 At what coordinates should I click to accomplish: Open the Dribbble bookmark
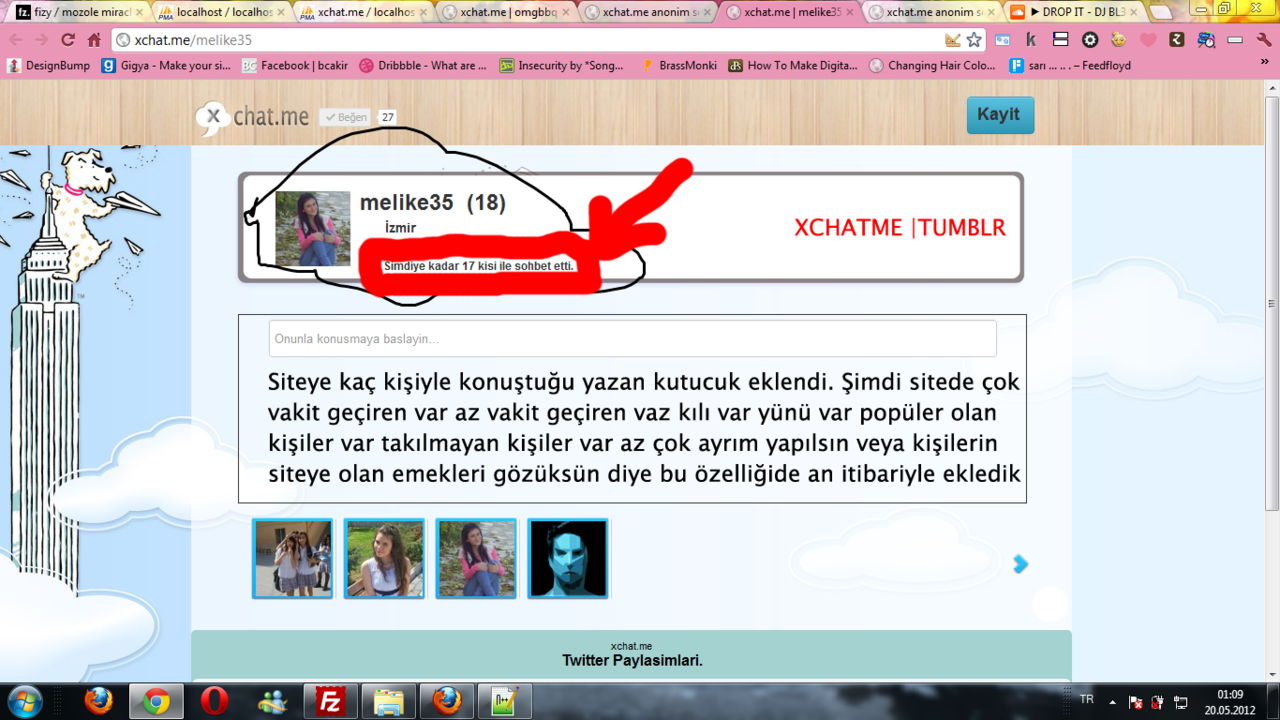tap(424, 65)
